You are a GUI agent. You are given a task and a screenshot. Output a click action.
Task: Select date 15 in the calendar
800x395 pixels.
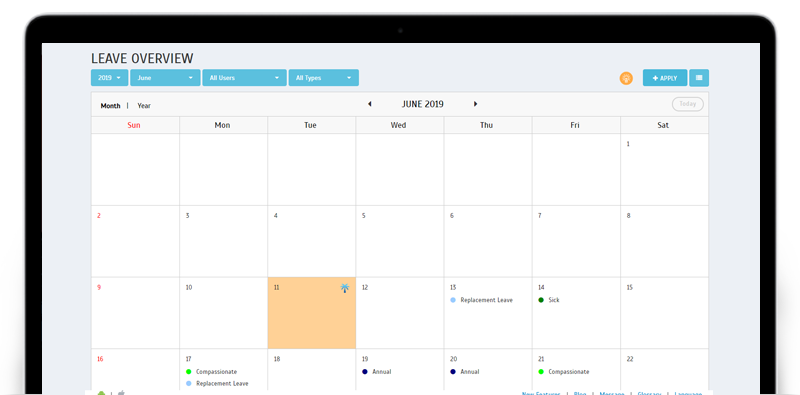point(630,287)
